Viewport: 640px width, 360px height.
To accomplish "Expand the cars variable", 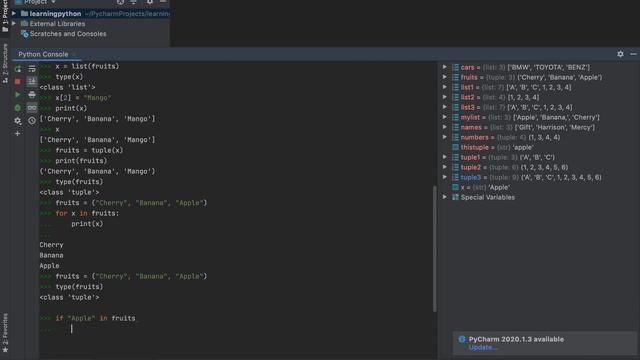I will pos(445,67).
